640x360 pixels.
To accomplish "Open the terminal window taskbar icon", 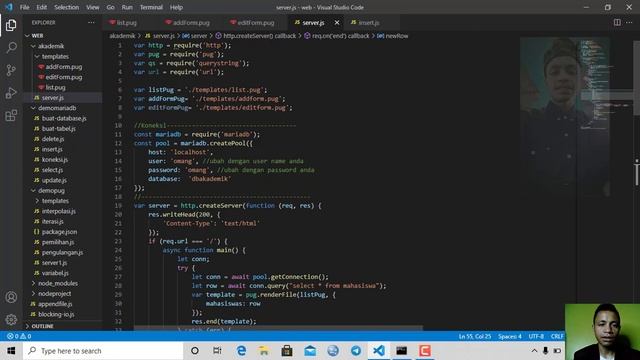I will (x=401, y=351).
